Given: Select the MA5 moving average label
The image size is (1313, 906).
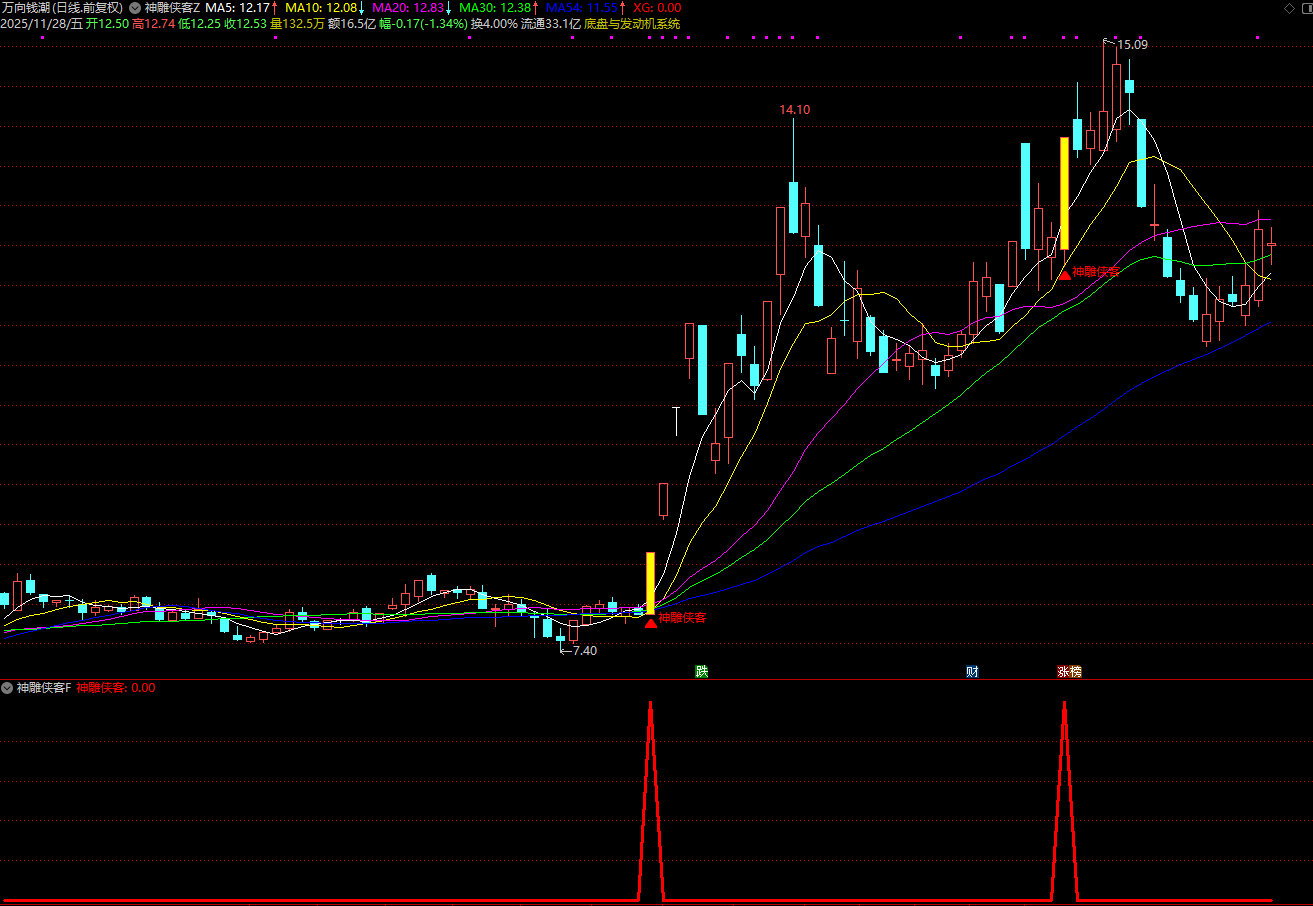Looking at the screenshot, I should pyautogui.click(x=237, y=7).
